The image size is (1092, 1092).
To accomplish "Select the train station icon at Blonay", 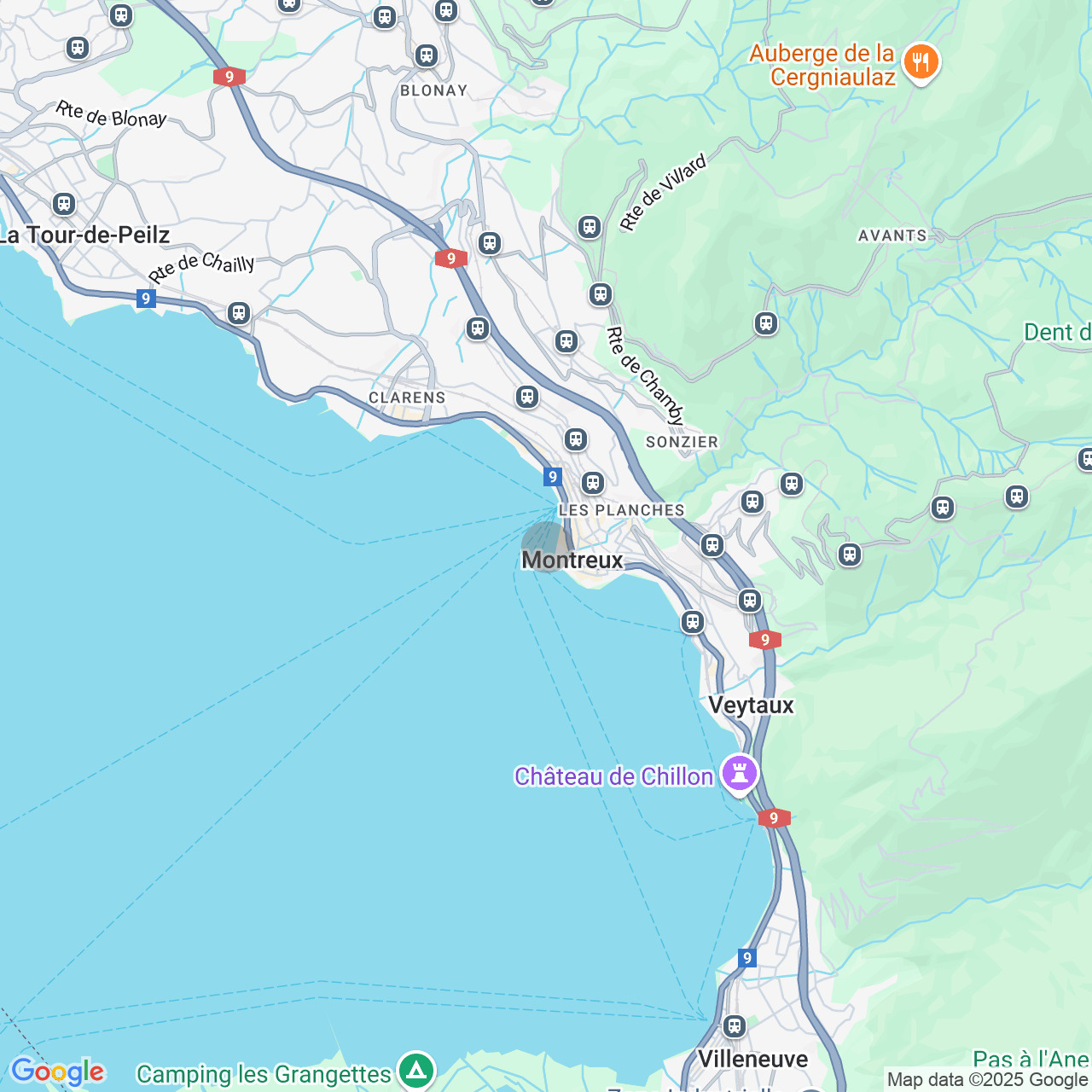I will [x=427, y=56].
